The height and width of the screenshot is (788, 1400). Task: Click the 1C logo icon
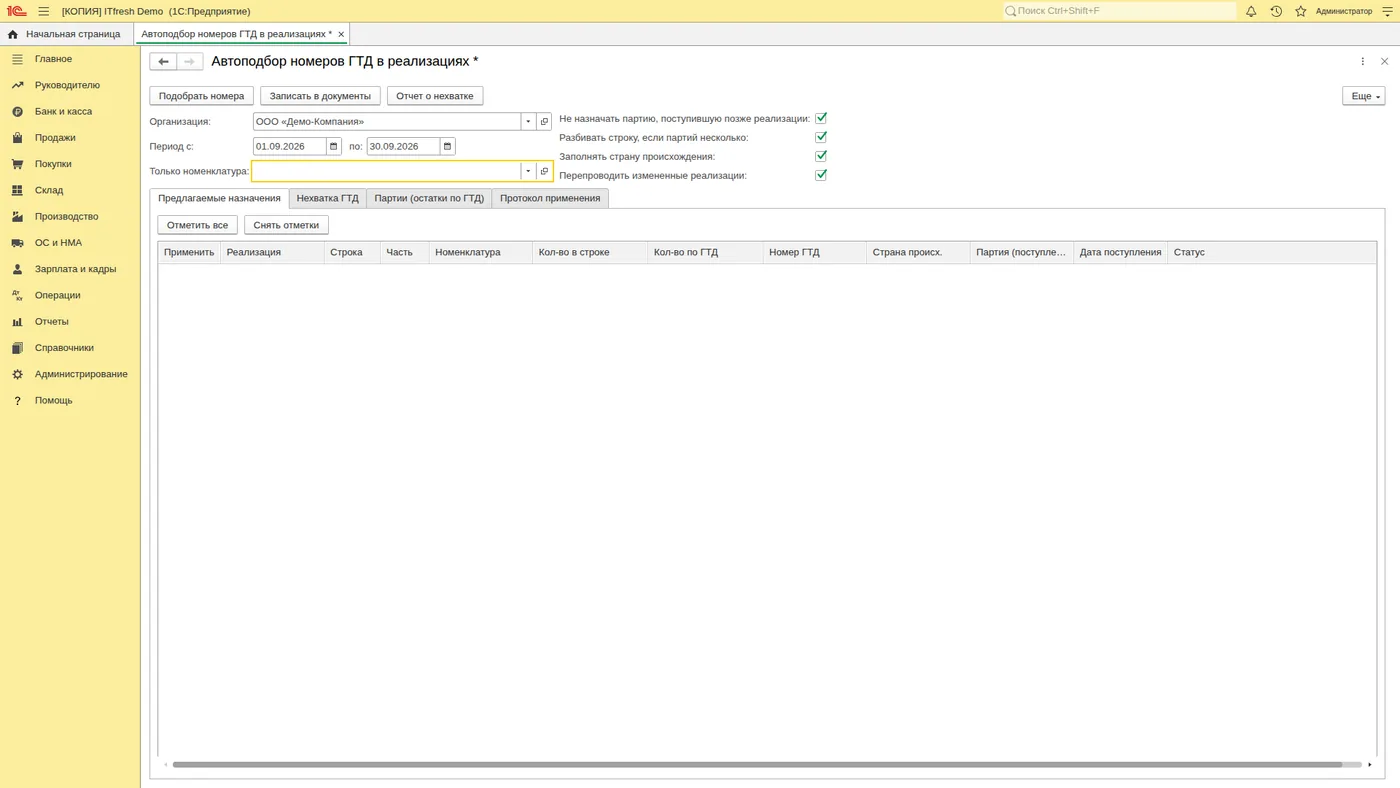(16, 11)
